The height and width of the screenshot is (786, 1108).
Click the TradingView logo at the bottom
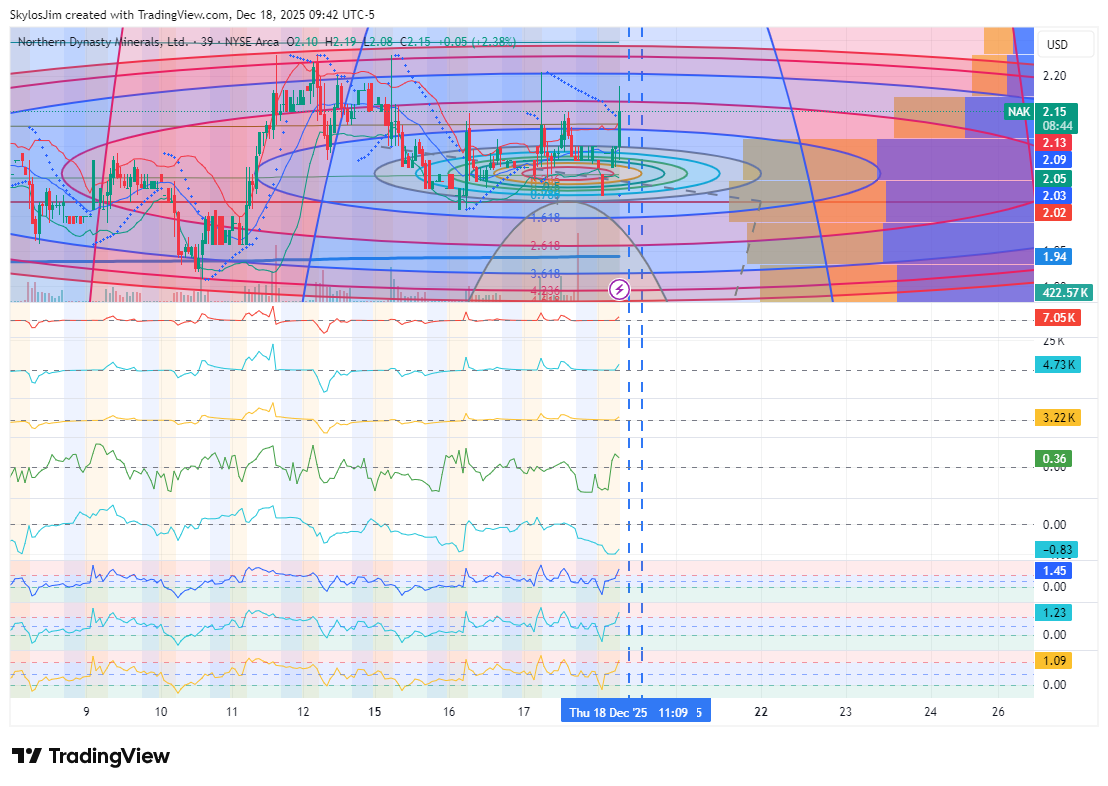pos(91,756)
